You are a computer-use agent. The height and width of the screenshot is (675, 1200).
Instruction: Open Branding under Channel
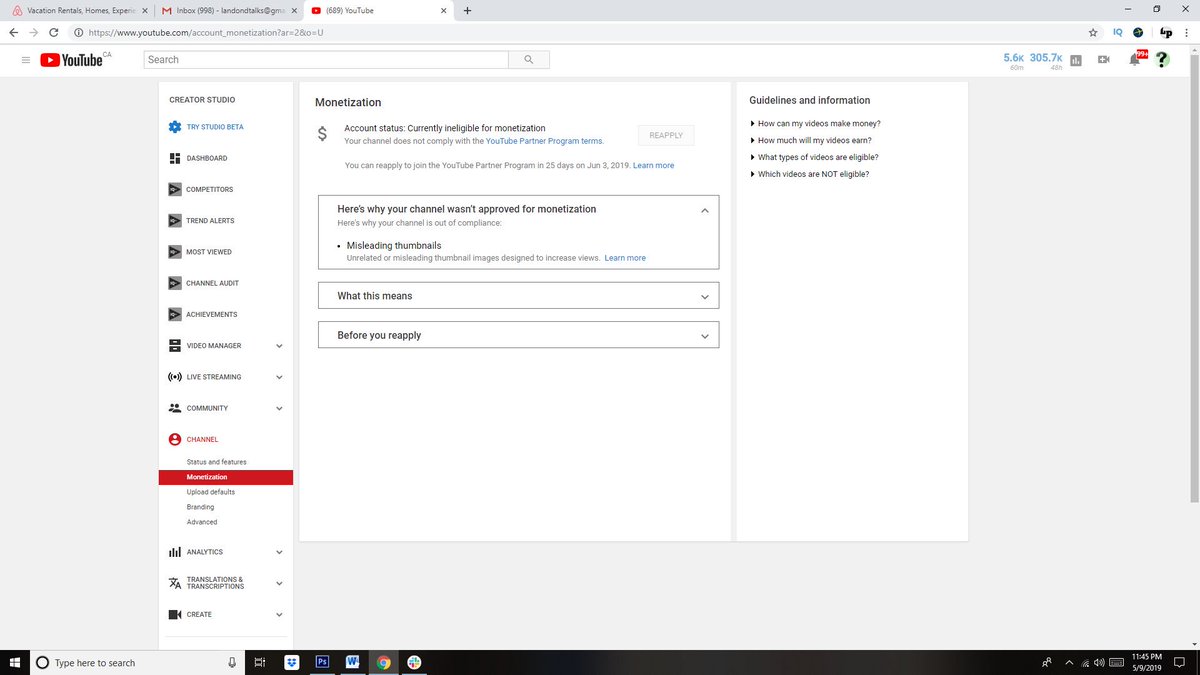(x=200, y=507)
